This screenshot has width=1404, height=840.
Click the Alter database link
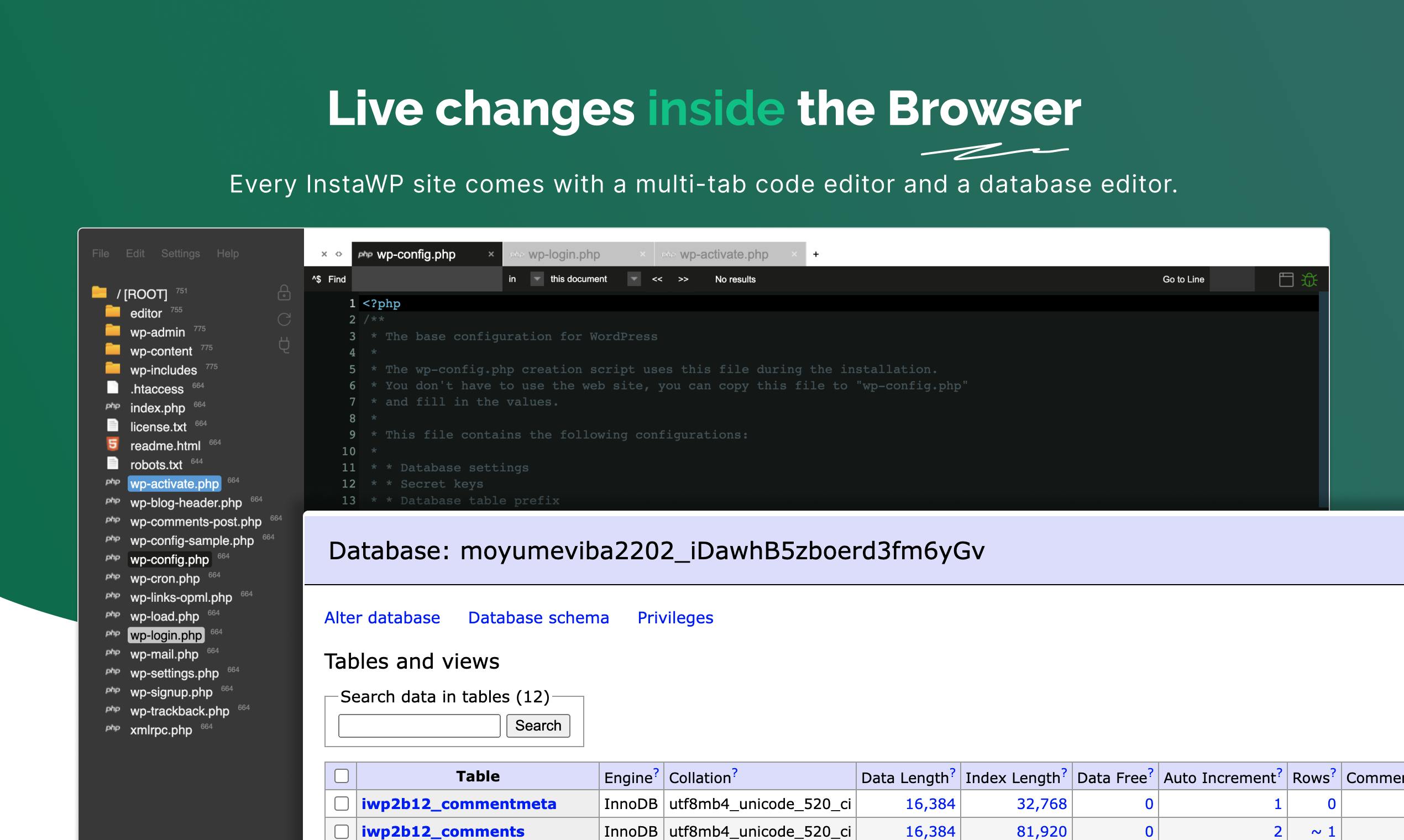[x=382, y=617]
